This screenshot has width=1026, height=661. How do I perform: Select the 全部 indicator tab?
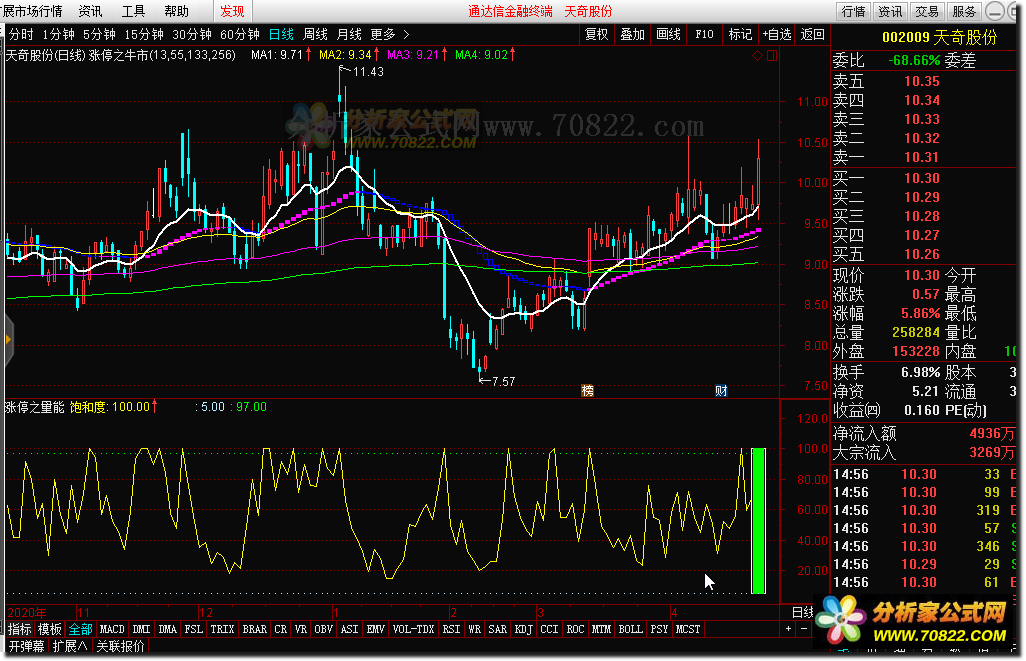coord(80,629)
